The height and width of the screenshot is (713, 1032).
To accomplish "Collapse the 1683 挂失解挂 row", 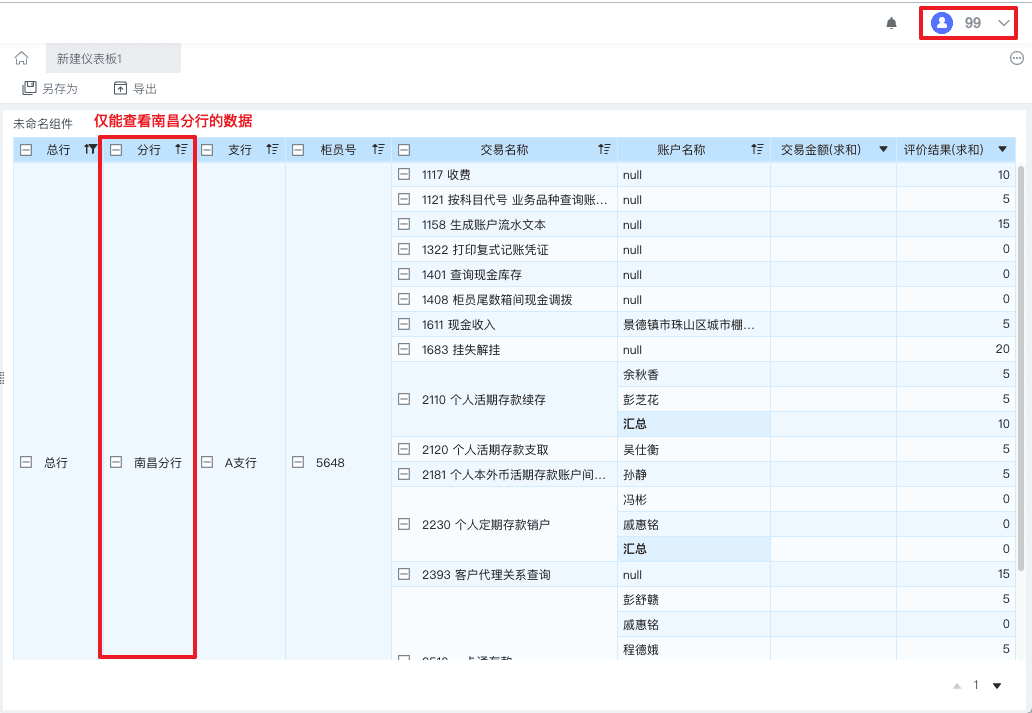I will click(x=404, y=349).
